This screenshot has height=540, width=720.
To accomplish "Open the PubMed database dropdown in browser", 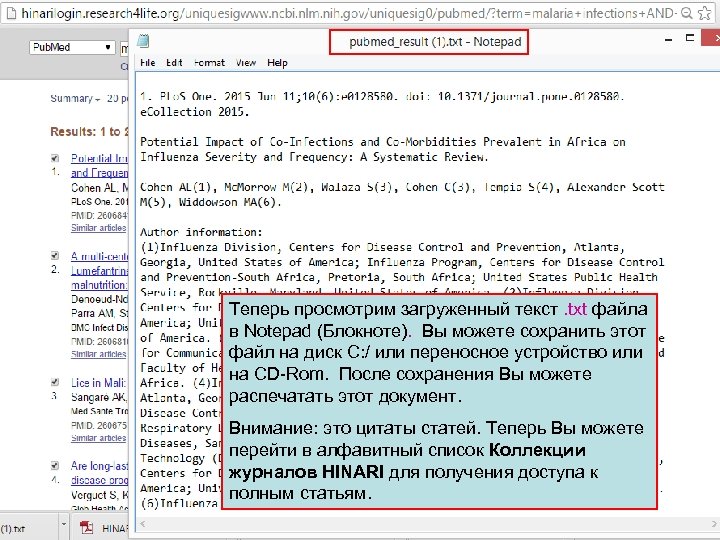I will [72, 47].
